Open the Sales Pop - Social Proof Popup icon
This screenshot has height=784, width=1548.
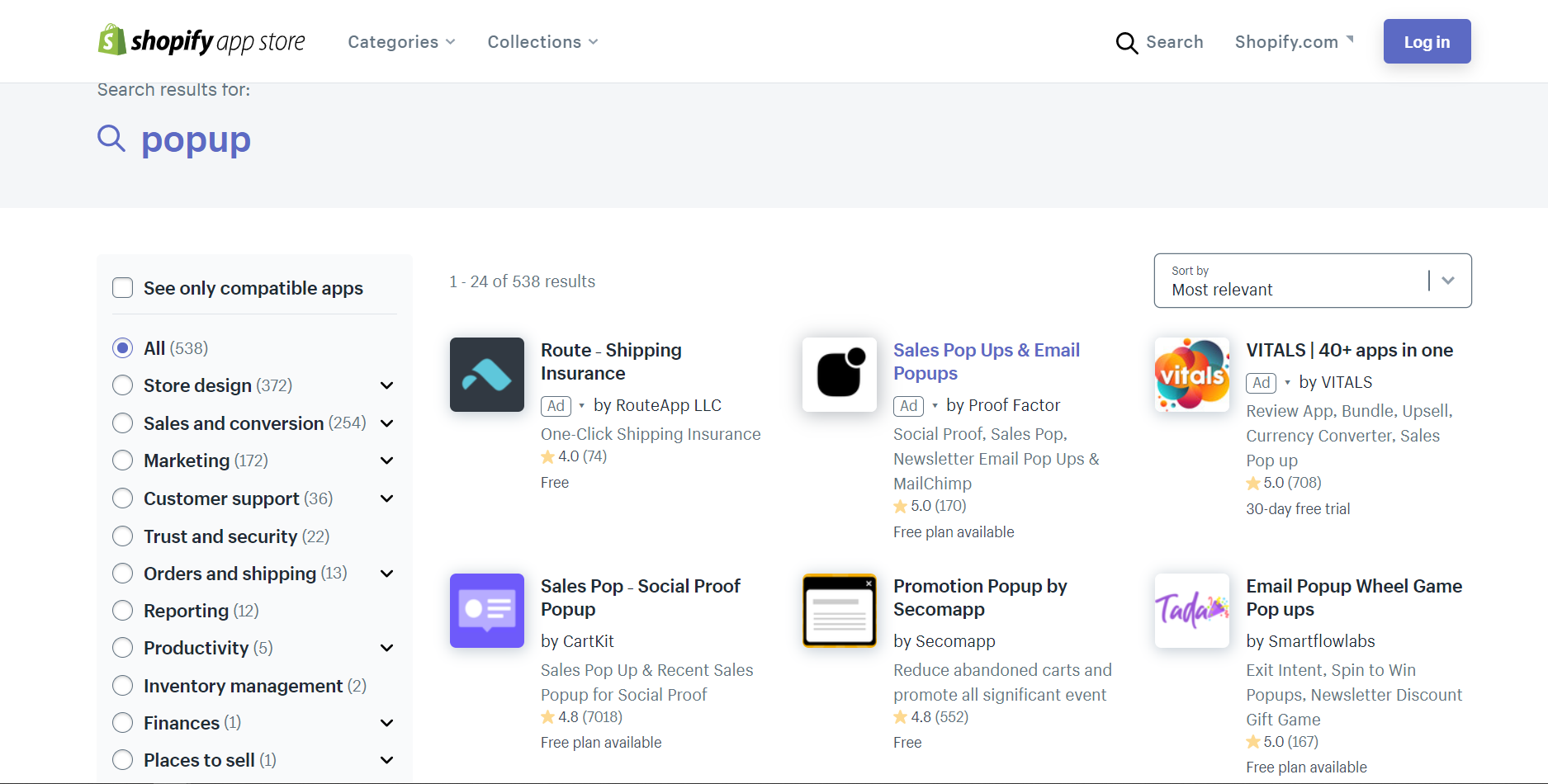(486, 611)
